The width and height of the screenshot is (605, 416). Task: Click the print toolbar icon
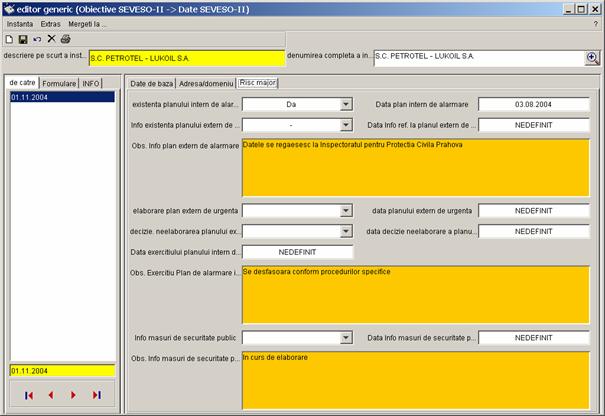pyautogui.click(x=65, y=38)
